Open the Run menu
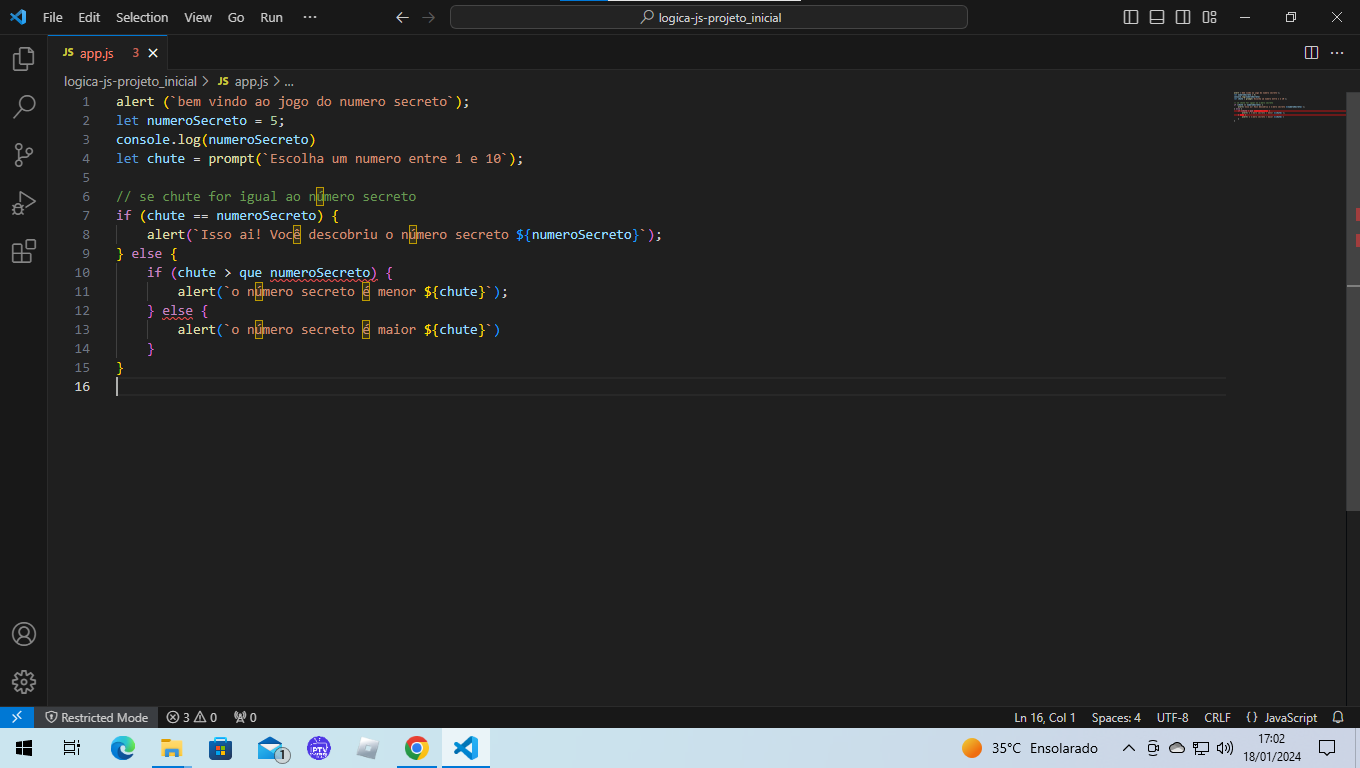Screen dimensions: 1360x768 pos(271,17)
